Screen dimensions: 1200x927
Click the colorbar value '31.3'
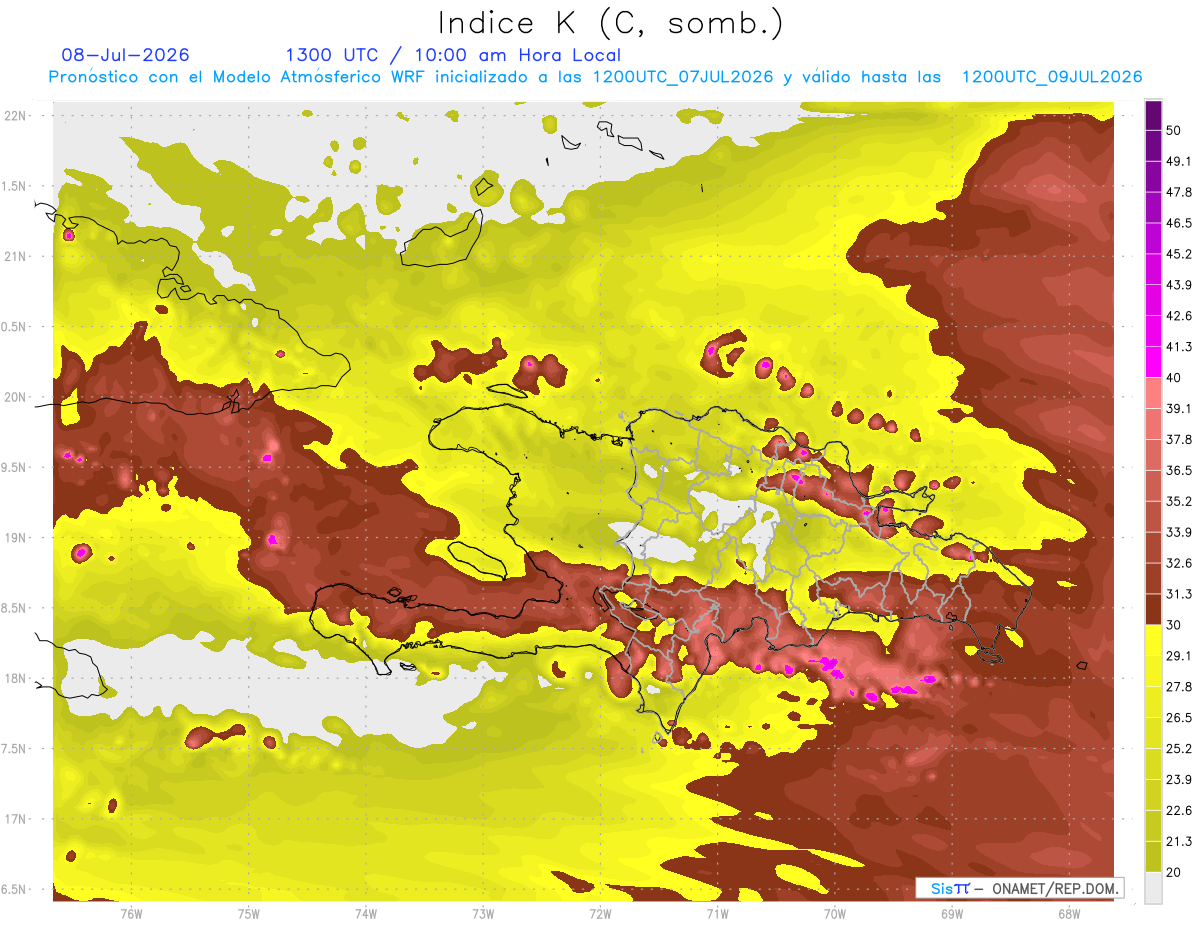[x=1179, y=594]
